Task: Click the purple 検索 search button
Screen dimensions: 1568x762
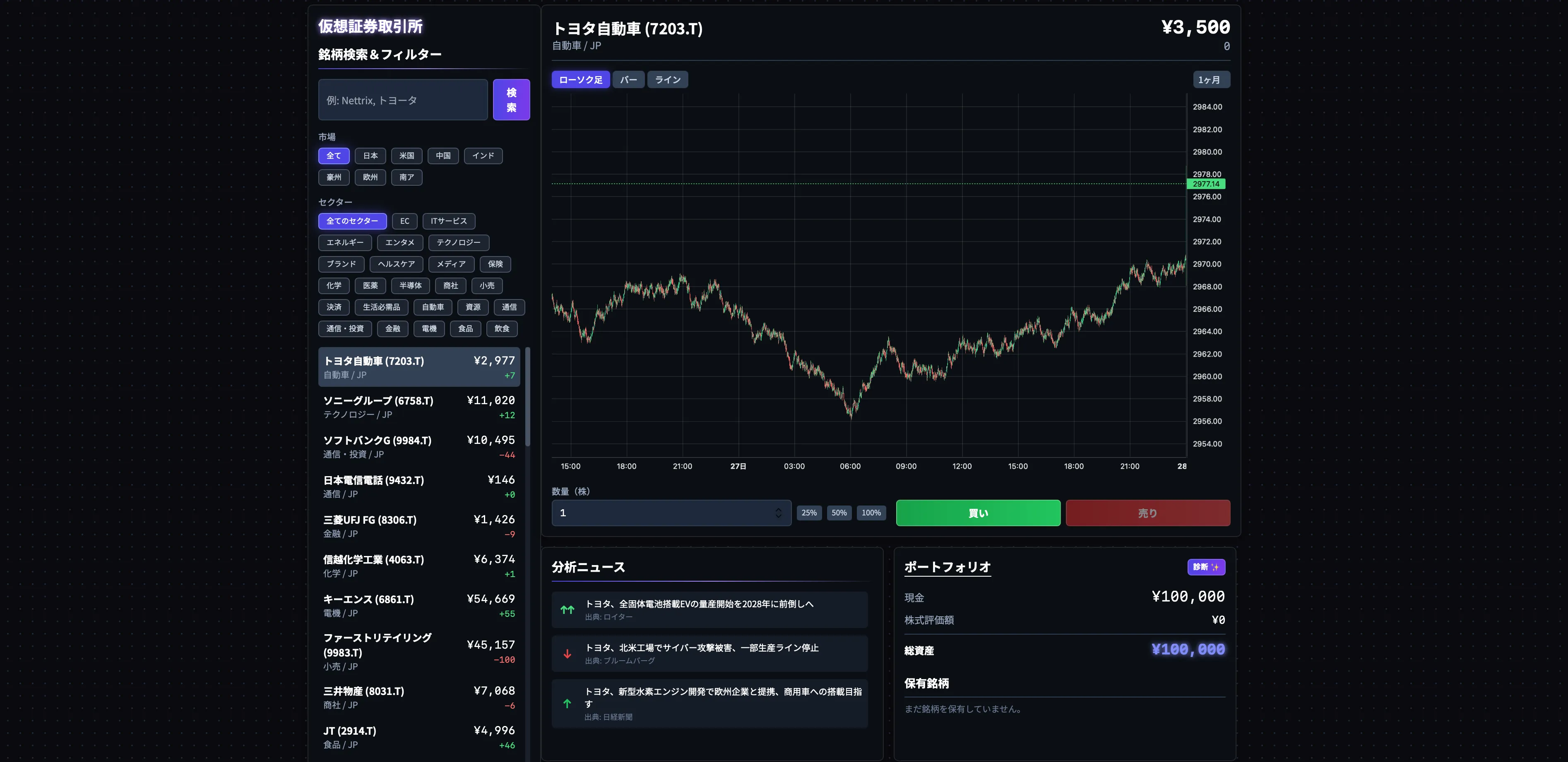Action: coord(511,100)
